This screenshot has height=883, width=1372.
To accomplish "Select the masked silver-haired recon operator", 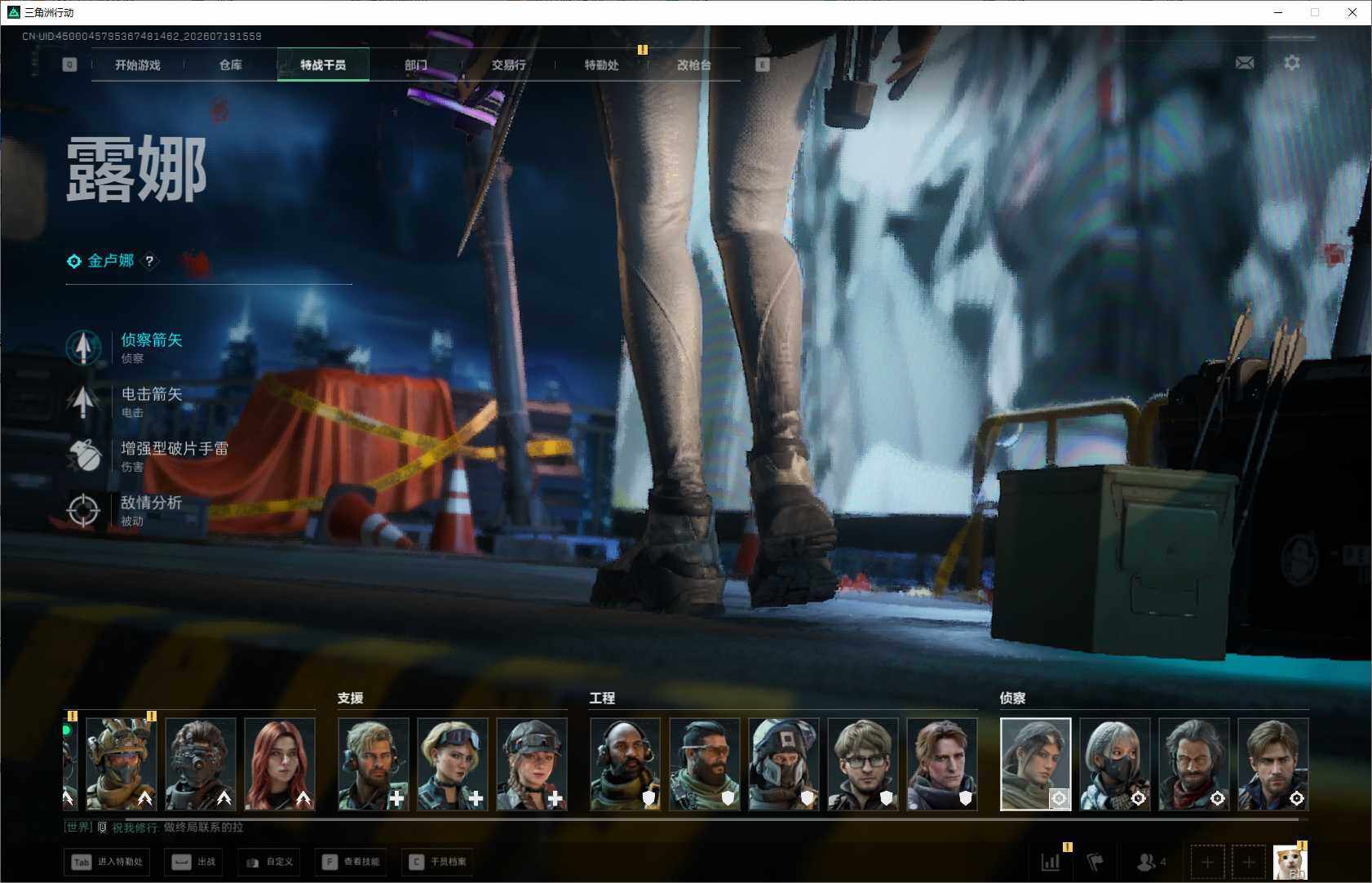I will coord(1115,764).
